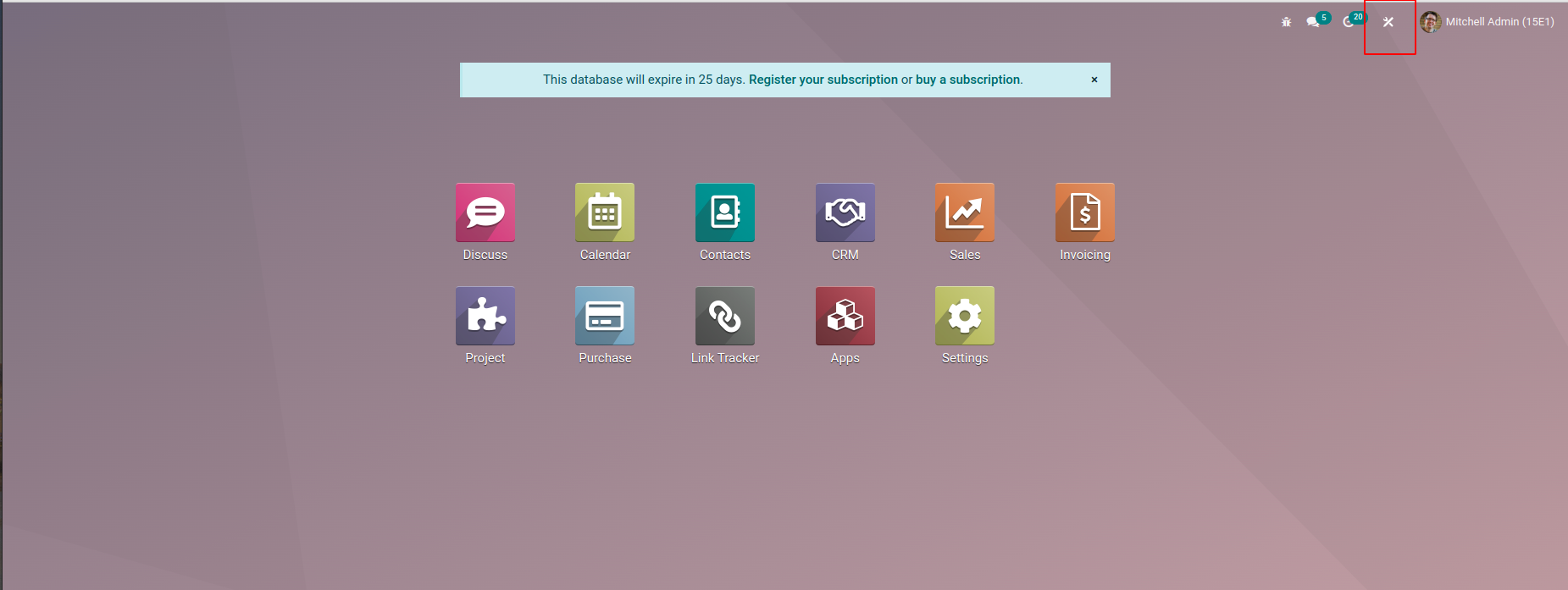1568x590 pixels.
Task: Launch the Link Tracker app
Action: click(725, 316)
